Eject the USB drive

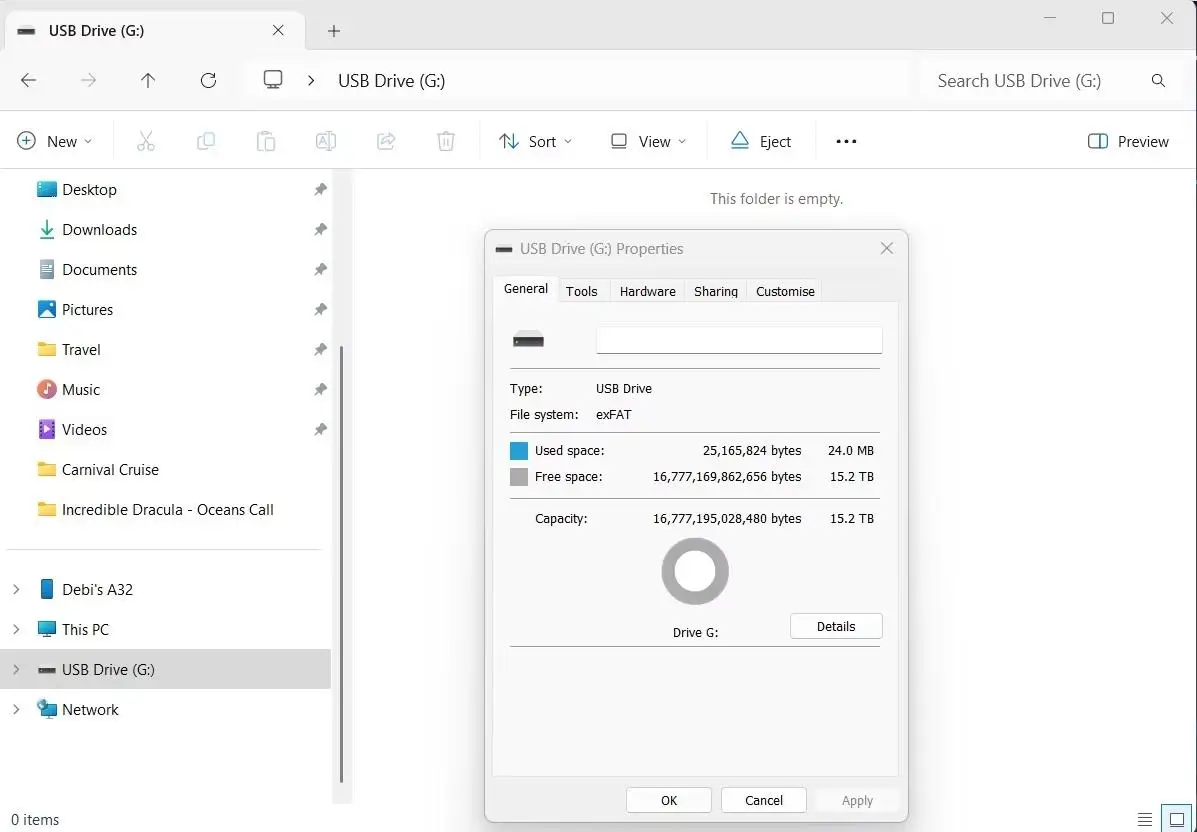point(760,141)
